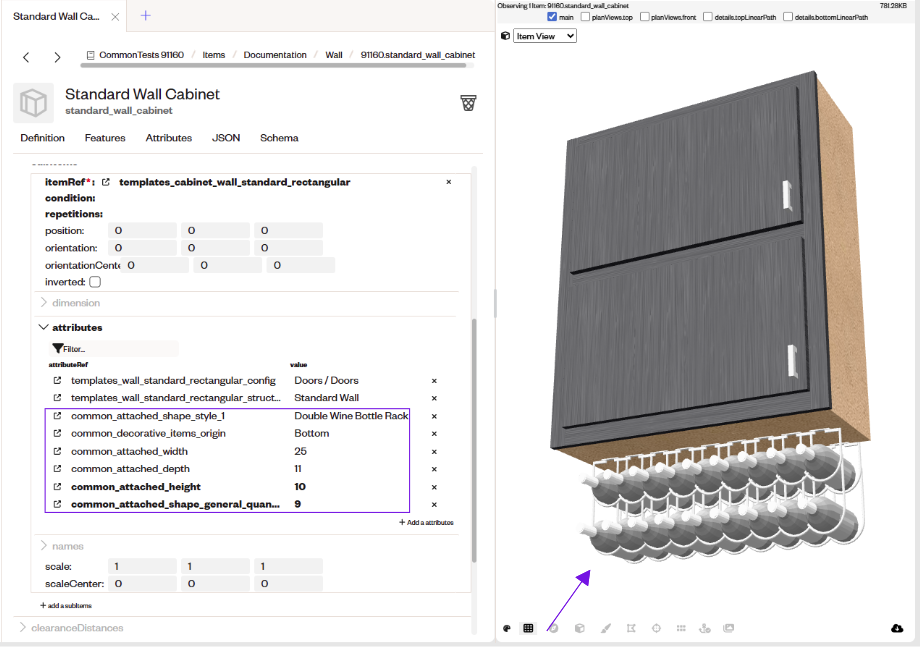Click the Items breadcrumb
This screenshot has height=648, width=920.
[x=214, y=55]
